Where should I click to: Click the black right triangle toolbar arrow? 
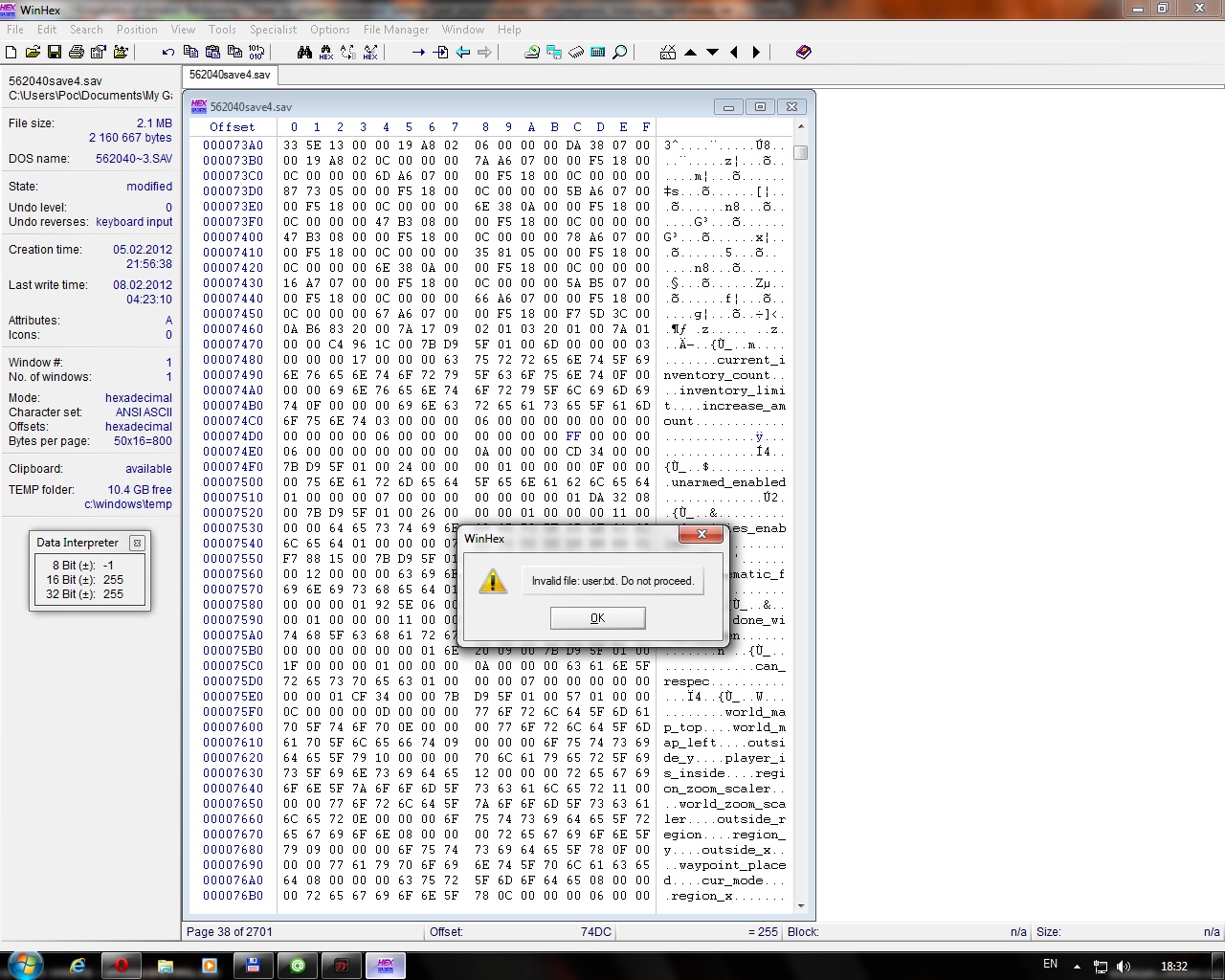[756, 53]
